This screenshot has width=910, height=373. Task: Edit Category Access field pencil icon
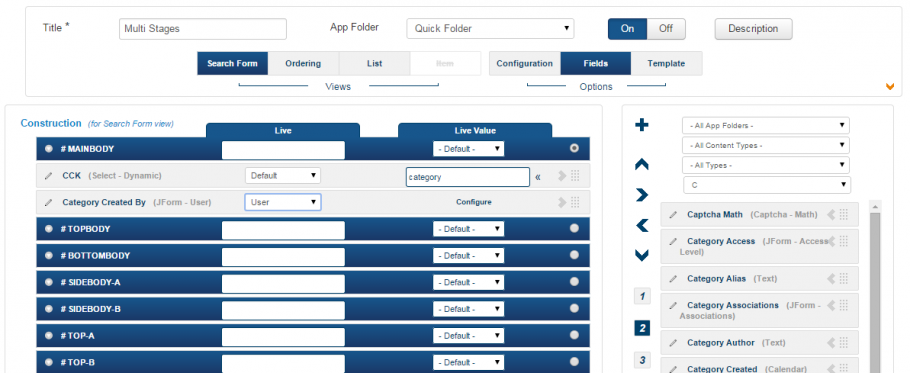(x=673, y=241)
